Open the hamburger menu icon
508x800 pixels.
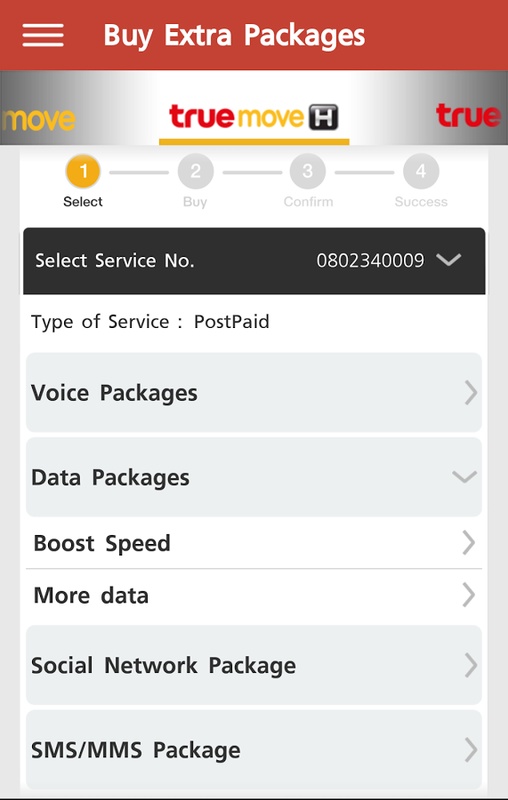tap(43, 35)
